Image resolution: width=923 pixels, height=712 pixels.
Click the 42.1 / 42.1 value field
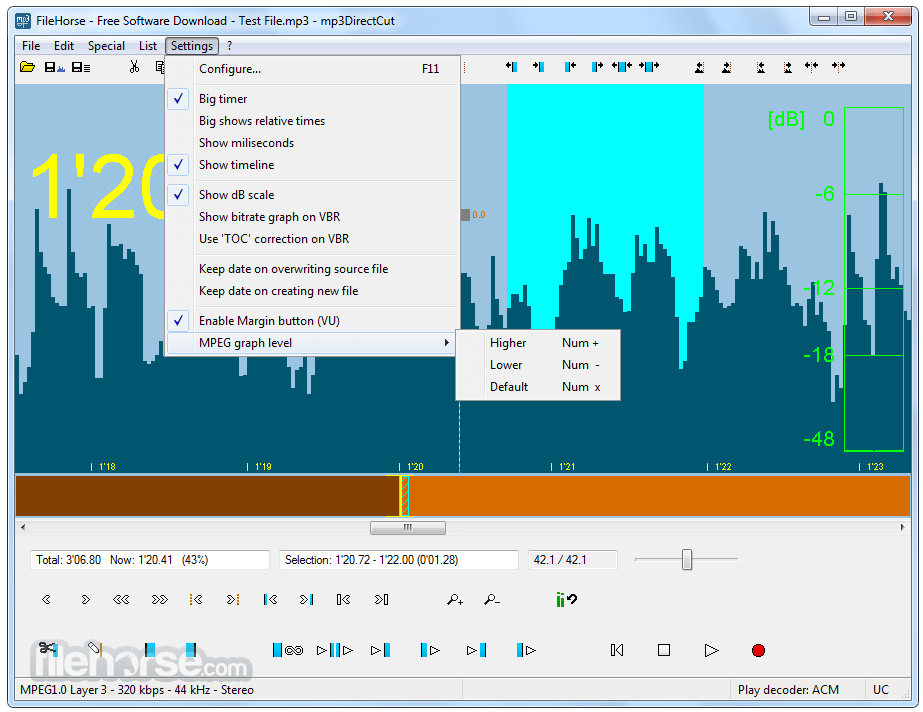click(573, 560)
